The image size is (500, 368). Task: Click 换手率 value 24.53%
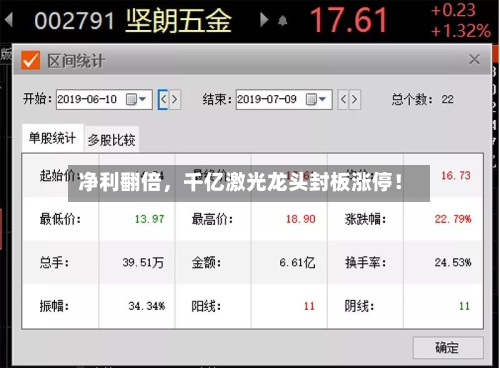tap(453, 263)
